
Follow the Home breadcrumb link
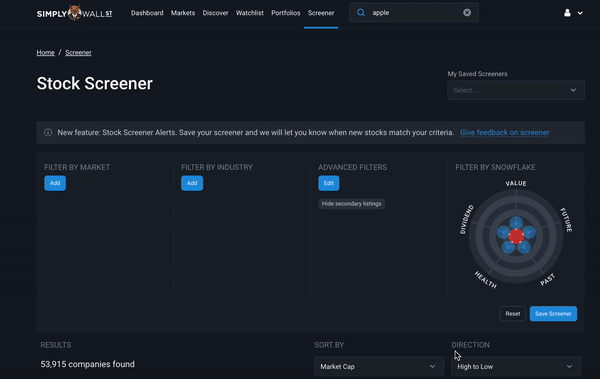tap(46, 52)
